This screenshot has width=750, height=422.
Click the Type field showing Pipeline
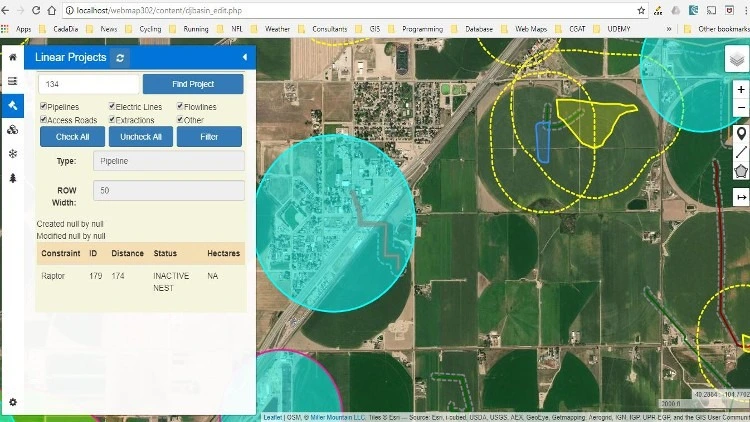click(x=169, y=161)
